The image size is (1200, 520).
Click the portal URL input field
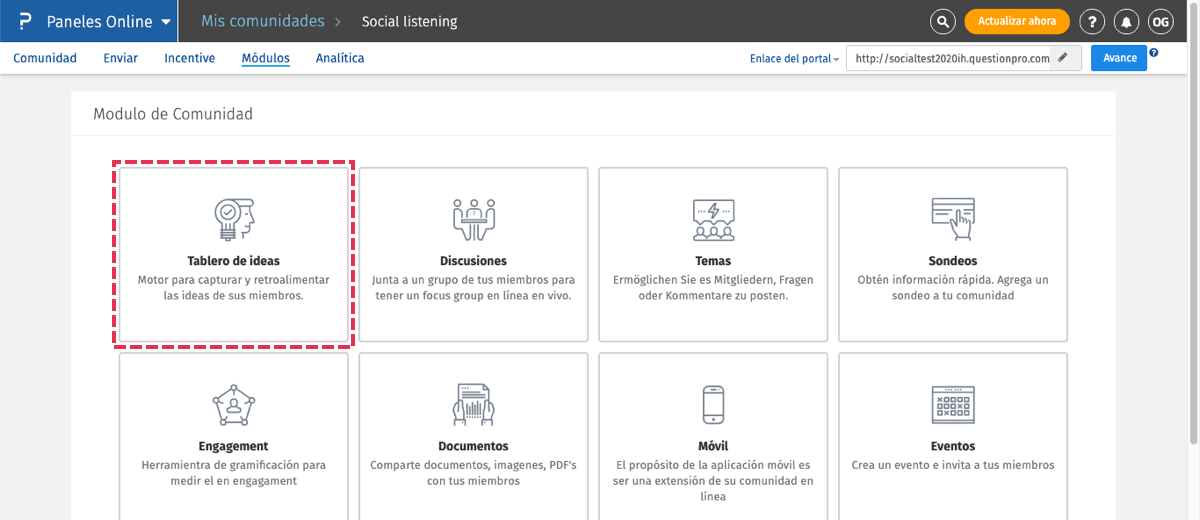950,58
